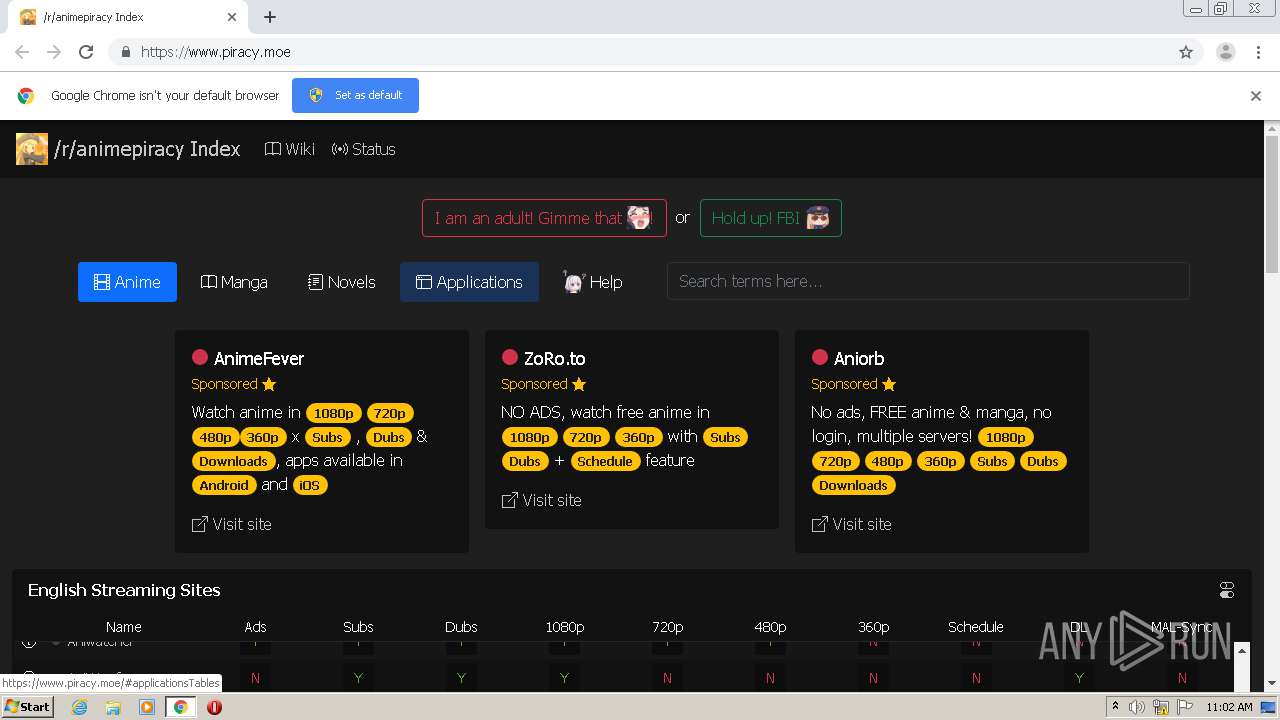Sort table by 720p column header

pos(667,627)
